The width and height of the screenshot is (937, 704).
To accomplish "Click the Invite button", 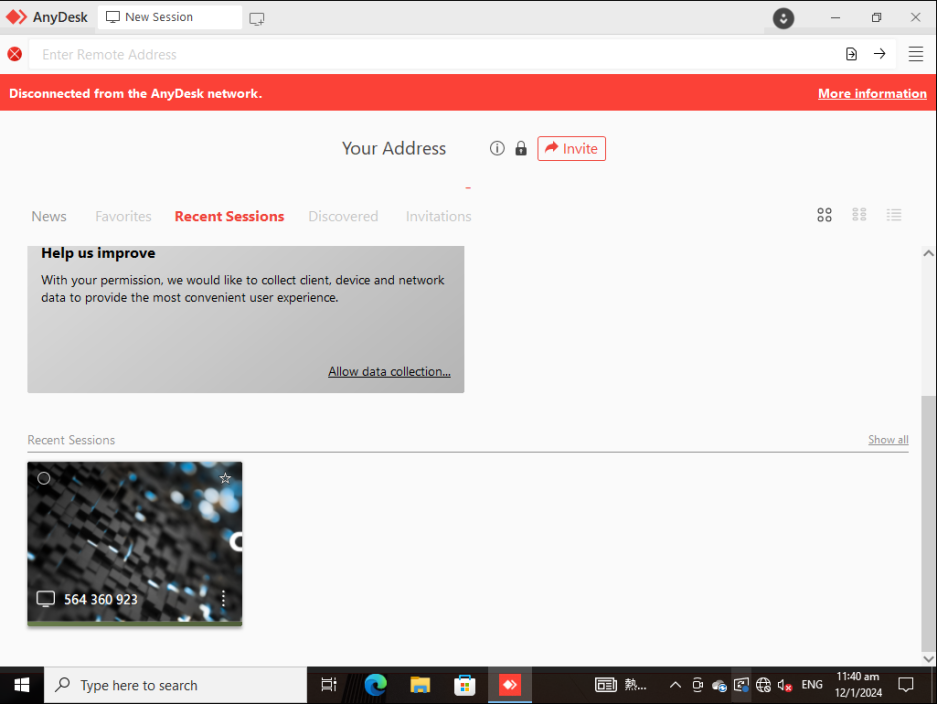I will point(571,148).
